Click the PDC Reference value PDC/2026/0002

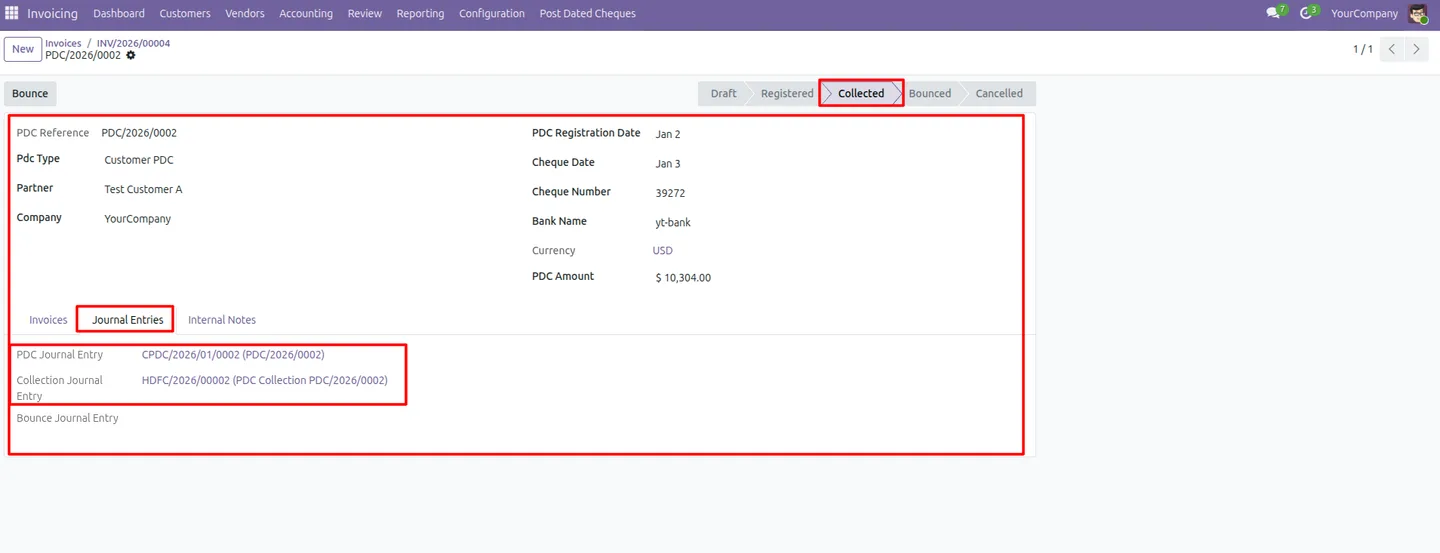tap(139, 132)
